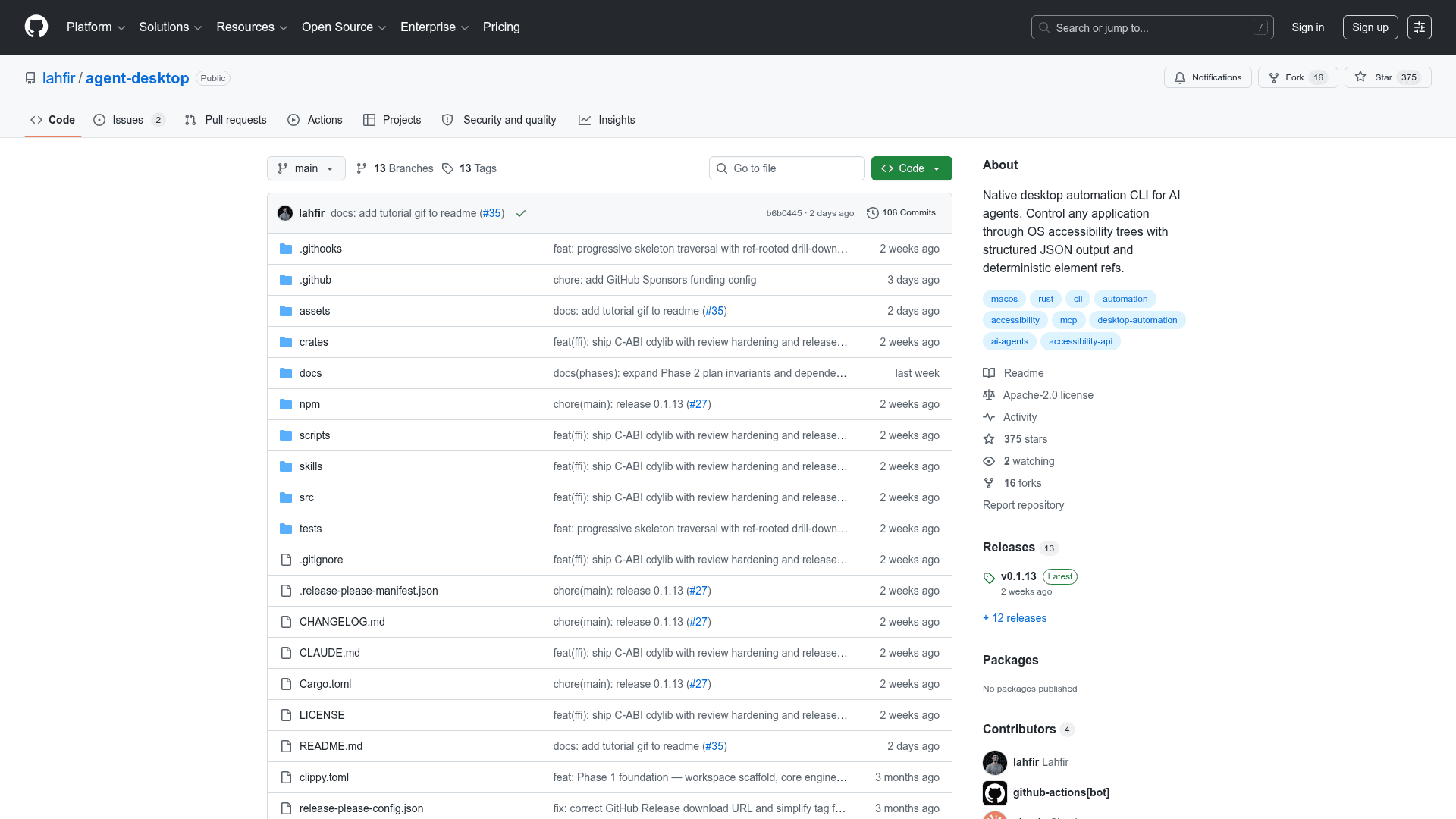Open the Activity link in About
The image size is (1456, 819).
[1010, 417]
